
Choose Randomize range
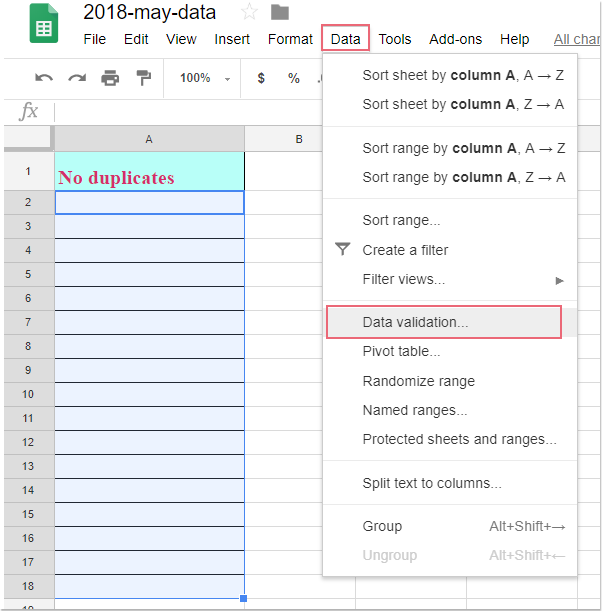point(450,381)
